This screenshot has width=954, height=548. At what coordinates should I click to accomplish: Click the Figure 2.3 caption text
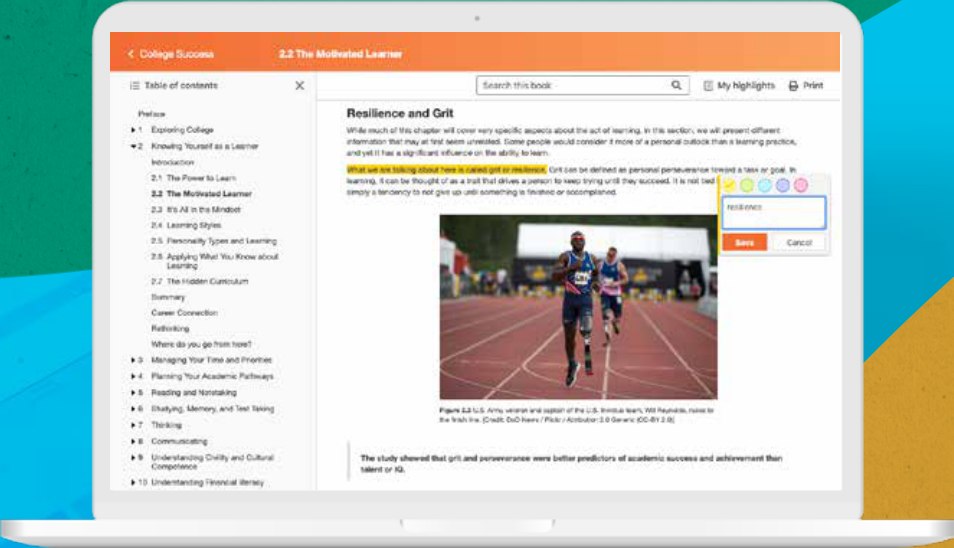[576, 415]
